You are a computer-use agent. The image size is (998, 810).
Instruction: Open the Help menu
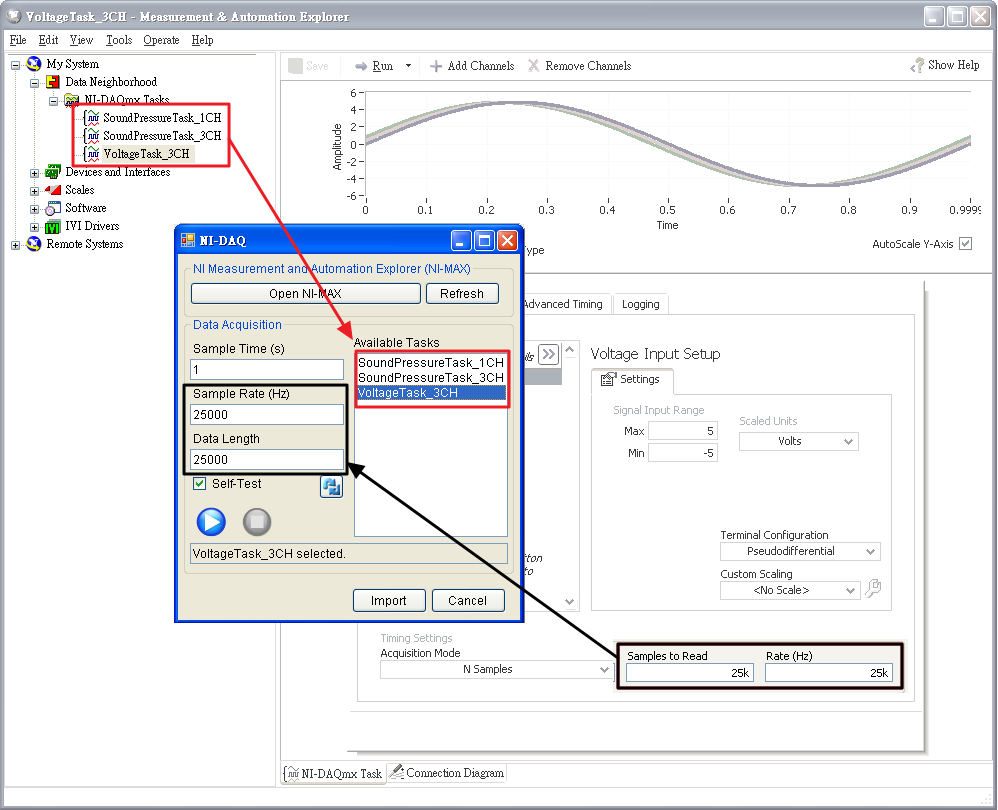[x=202, y=40]
